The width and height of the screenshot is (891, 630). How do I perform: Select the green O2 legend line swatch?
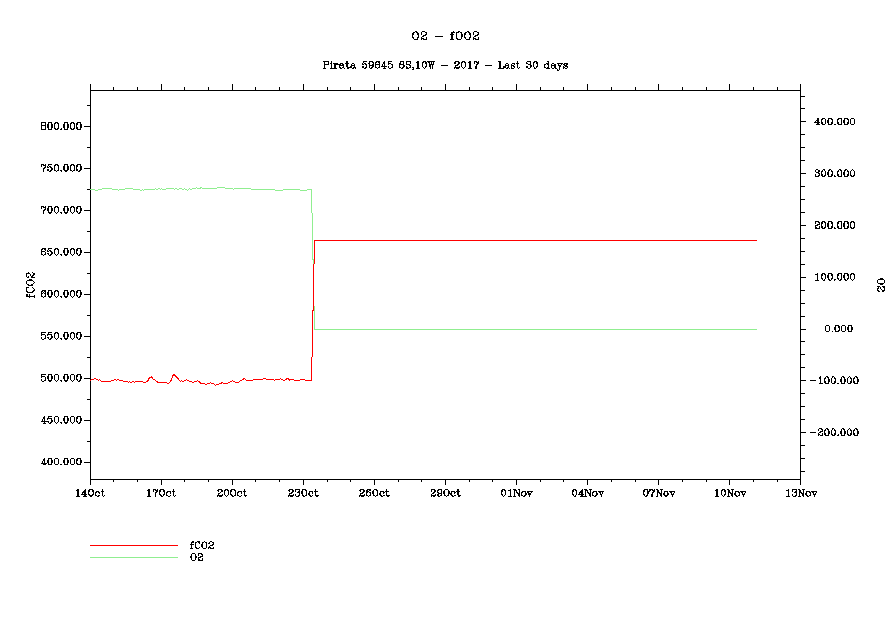133,557
